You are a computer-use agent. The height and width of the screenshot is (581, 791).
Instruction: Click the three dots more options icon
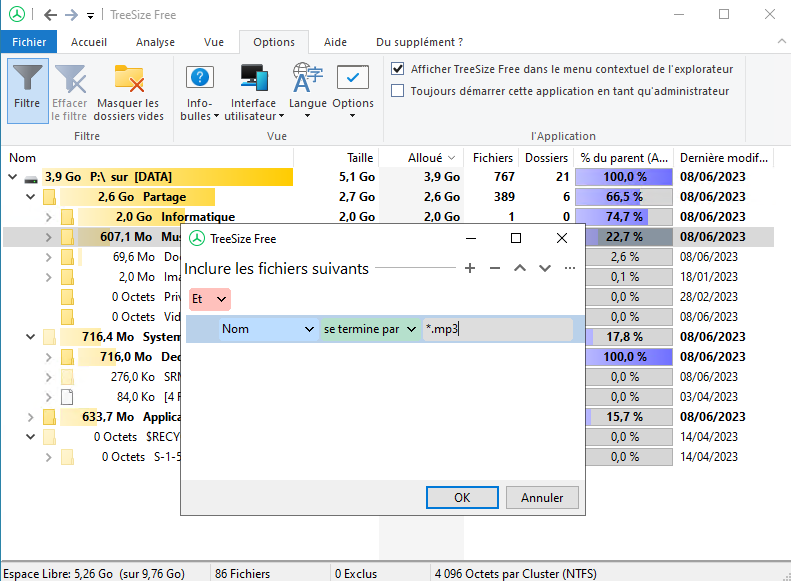tap(569, 268)
